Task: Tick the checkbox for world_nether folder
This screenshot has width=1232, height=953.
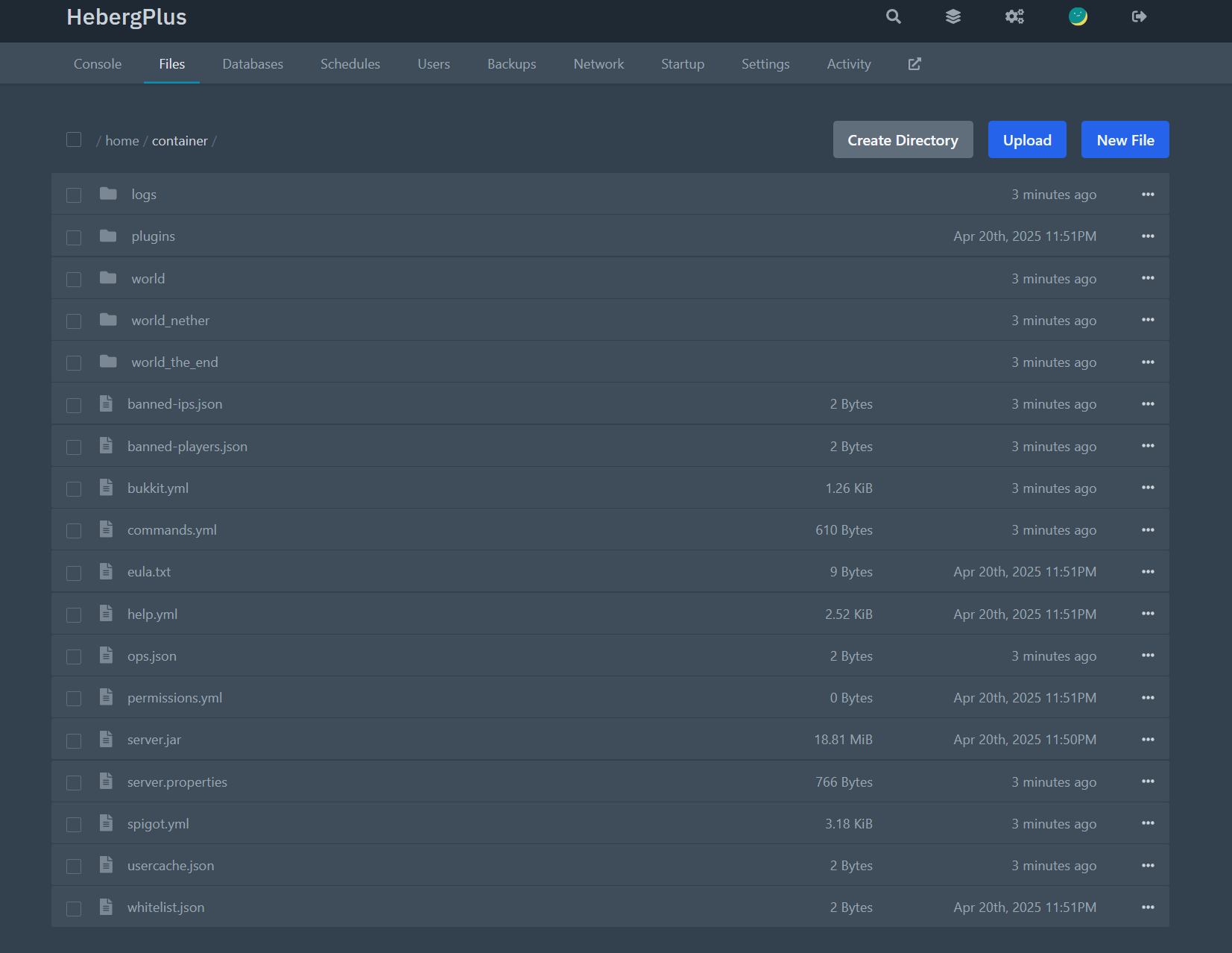Action: click(74, 321)
